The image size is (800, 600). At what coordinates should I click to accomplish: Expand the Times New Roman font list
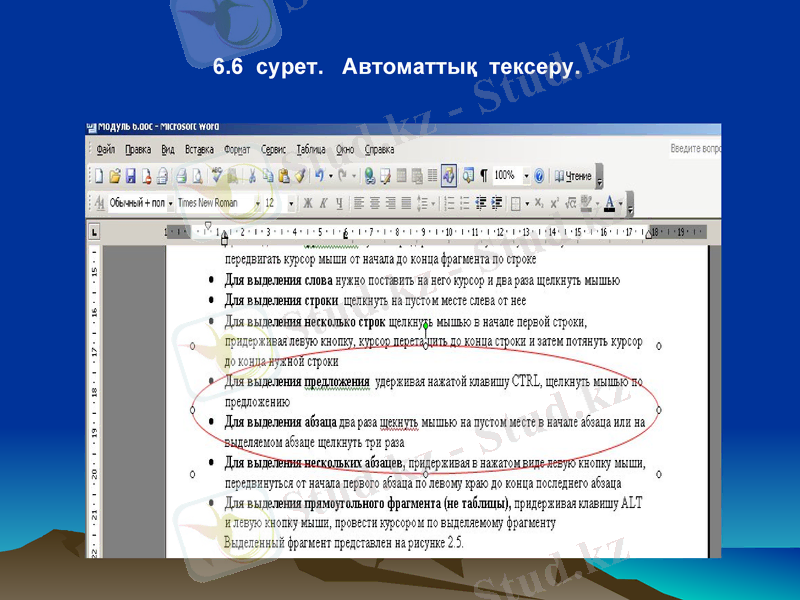(x=258, y=202)
